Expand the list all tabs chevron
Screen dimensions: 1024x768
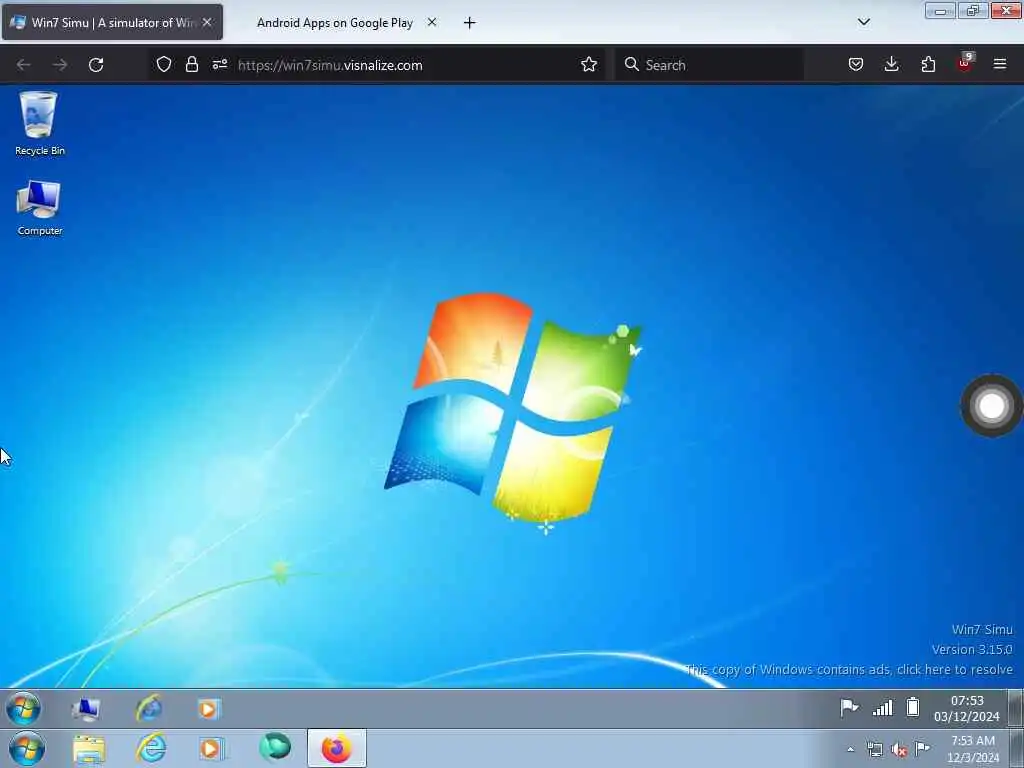863,22
